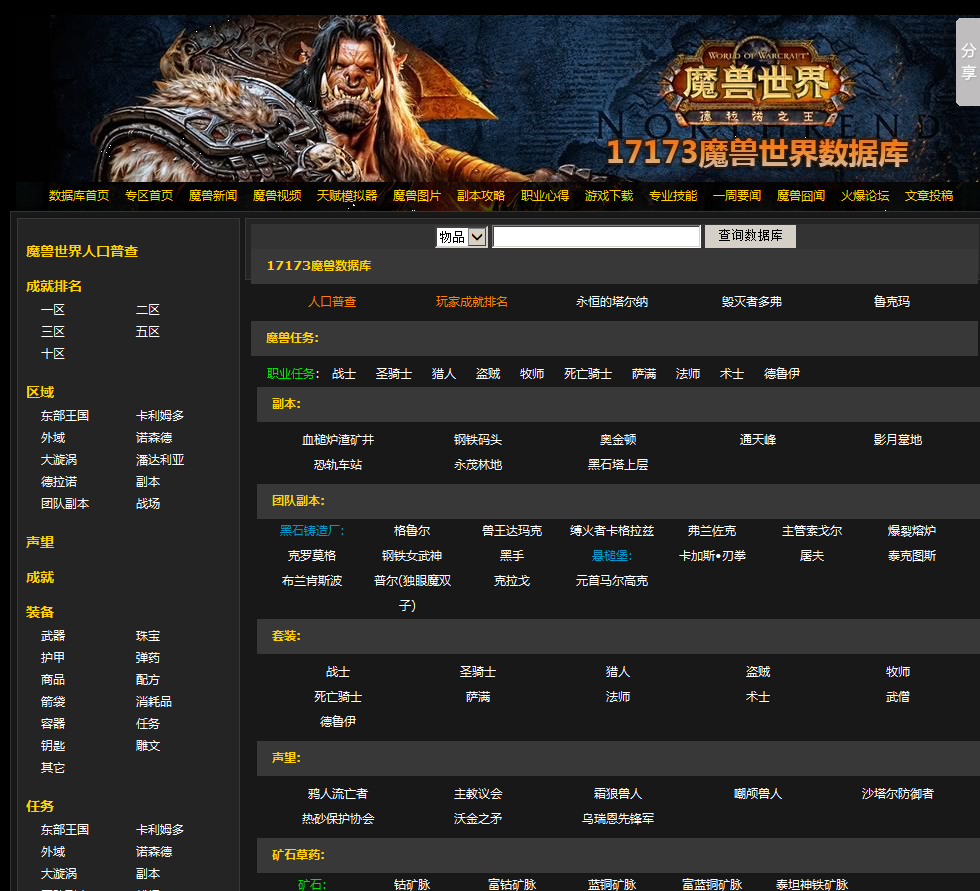Open 鸦人流亡者 reputation link
Viewport: 980px width, 891px height.
click(338, 794)
